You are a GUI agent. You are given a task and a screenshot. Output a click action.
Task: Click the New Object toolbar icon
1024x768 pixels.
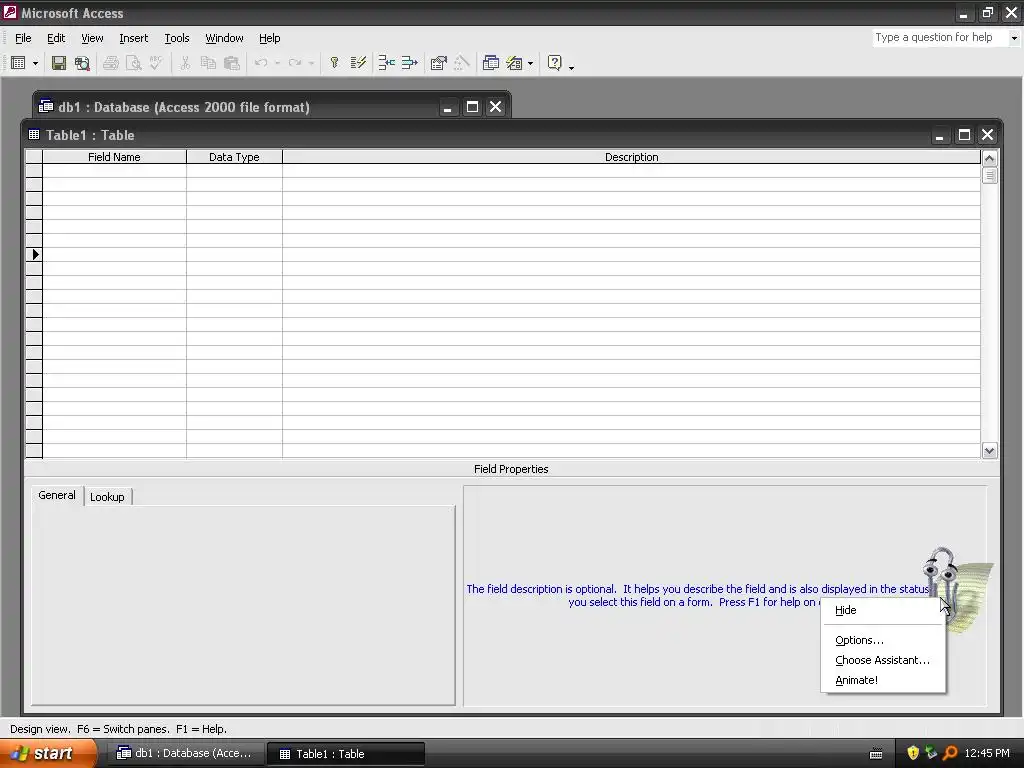pos(515,63)
